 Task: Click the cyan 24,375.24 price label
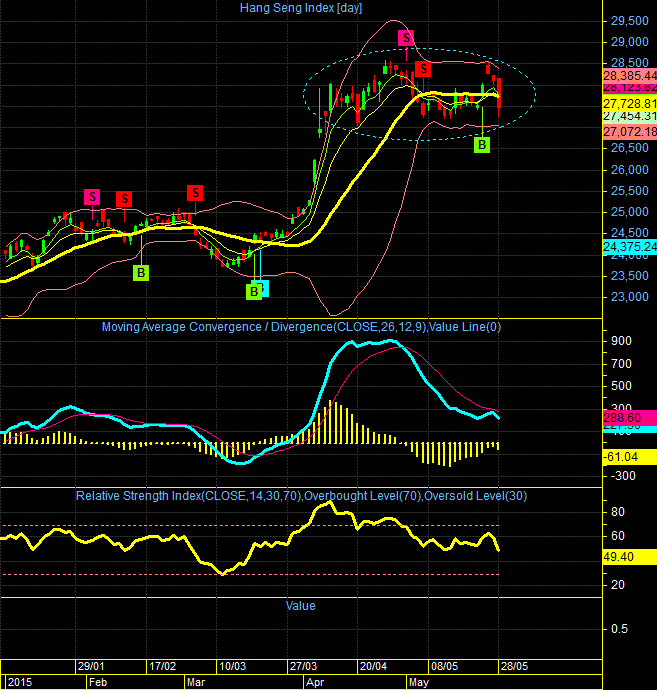[630, 247]
